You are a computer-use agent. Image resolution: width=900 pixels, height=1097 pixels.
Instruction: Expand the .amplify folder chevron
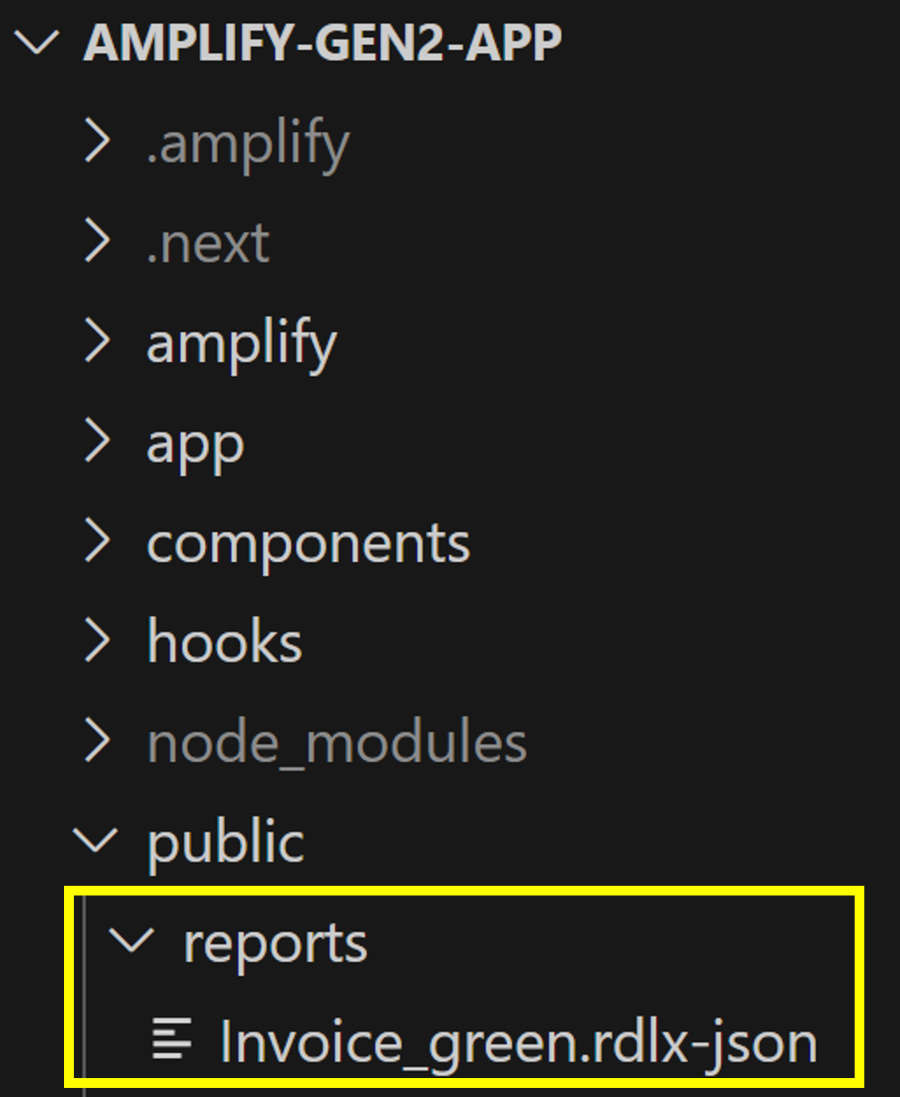(x=97, y=141)
